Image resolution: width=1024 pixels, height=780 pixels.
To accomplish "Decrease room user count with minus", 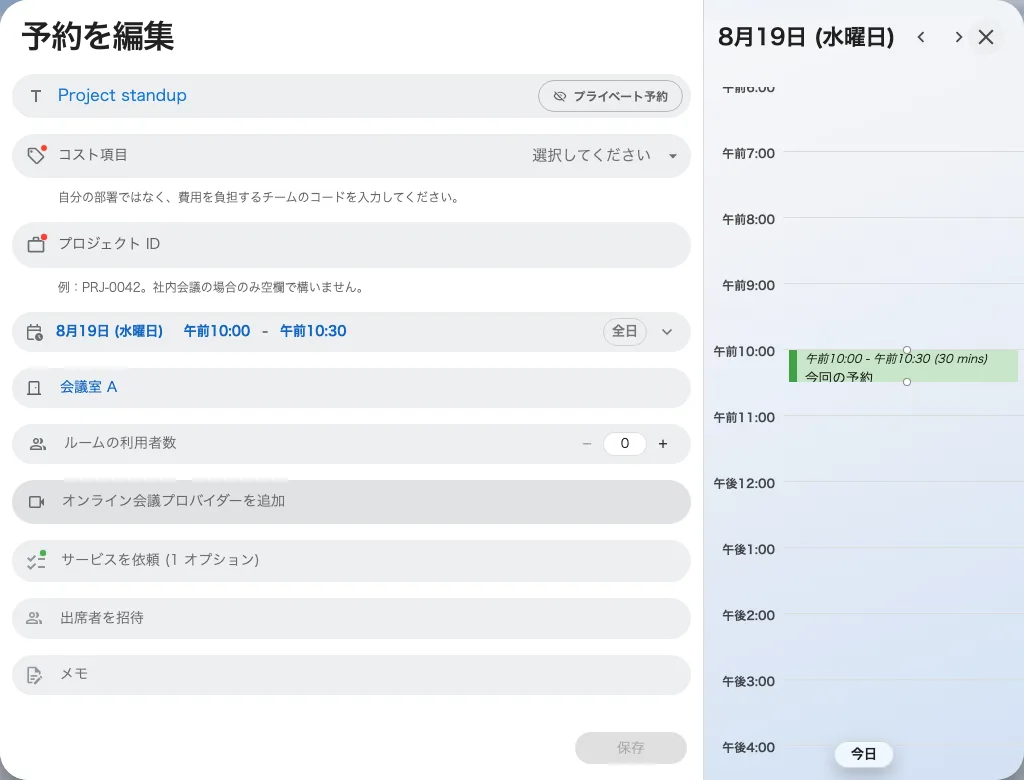I will [x=586, y=444].
